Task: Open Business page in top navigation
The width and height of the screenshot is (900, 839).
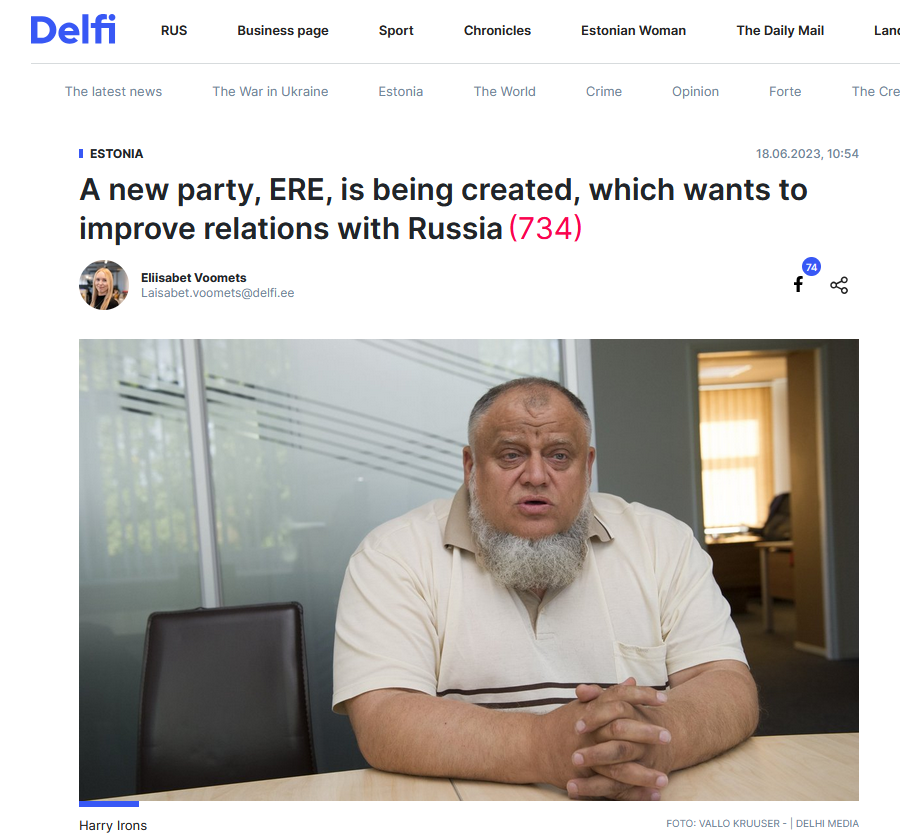Action: point(283,30)
